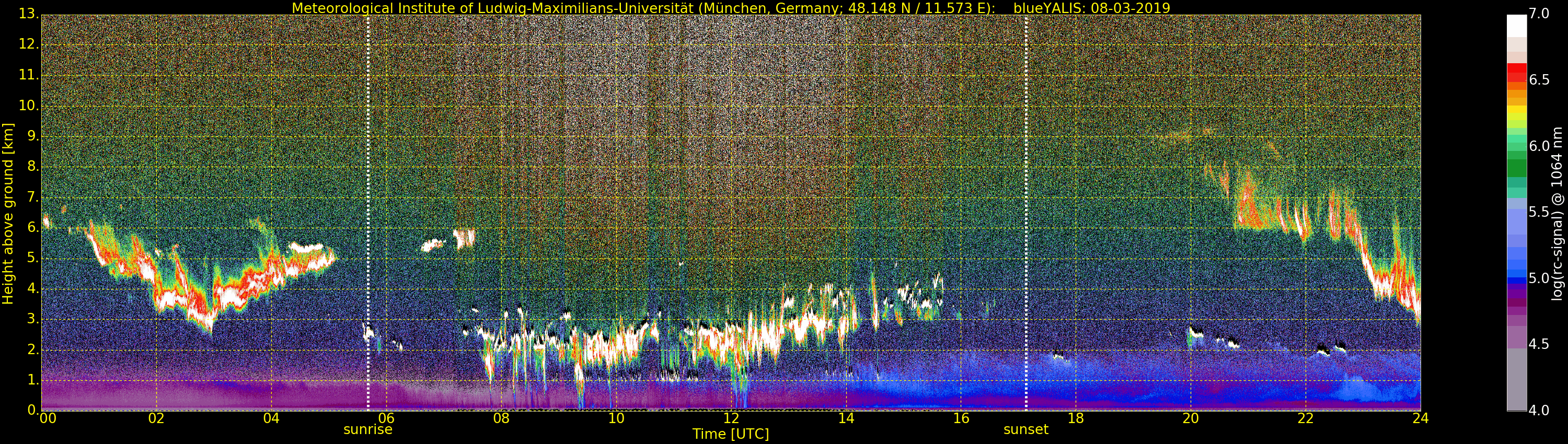Click the time axis tick label '08'

(501, 418)
